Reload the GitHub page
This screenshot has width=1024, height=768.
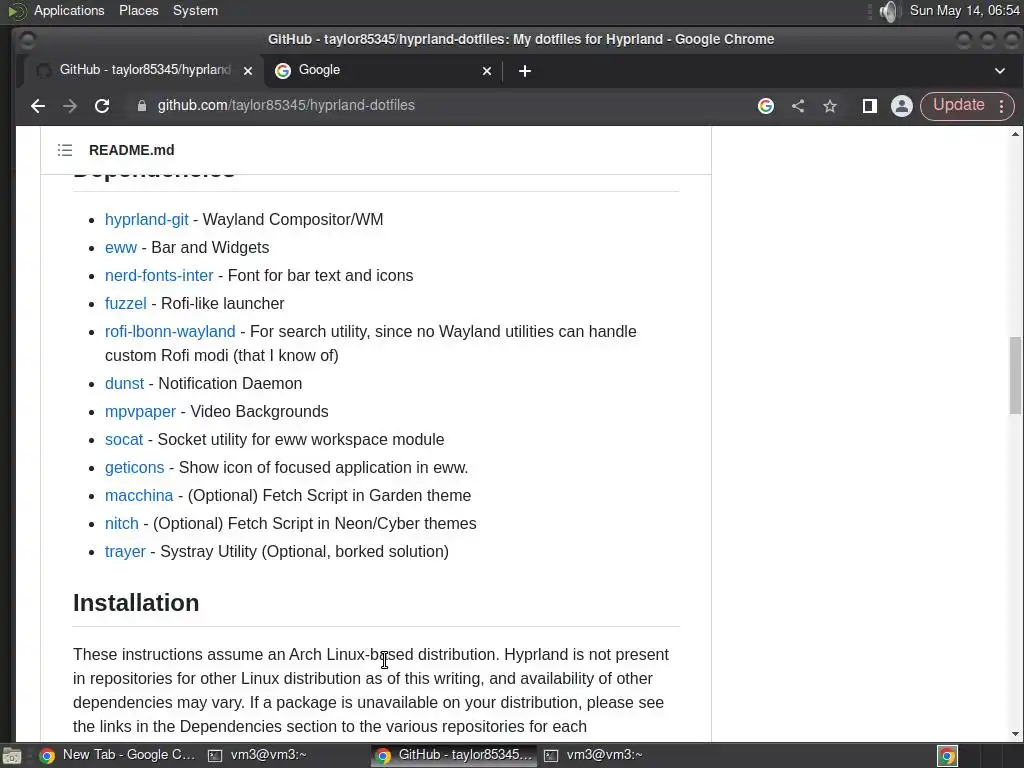[102, 106]
